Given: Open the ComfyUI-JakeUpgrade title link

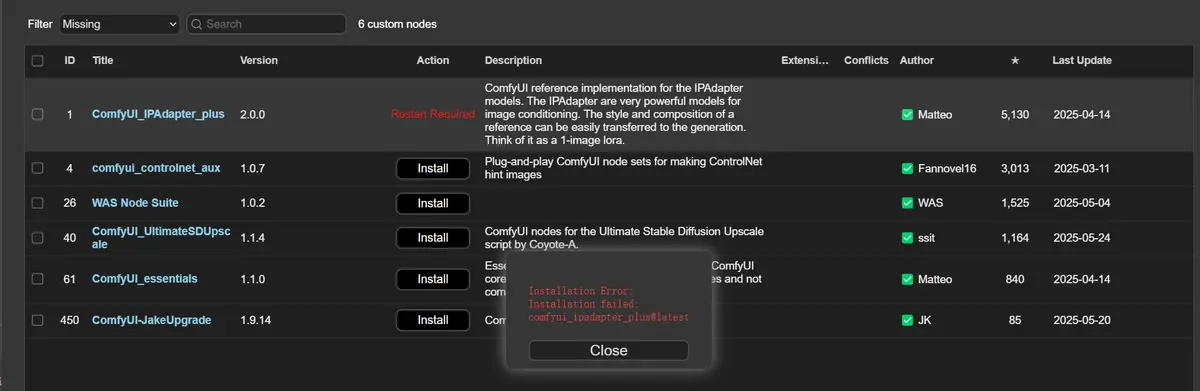Looking at the screenshot, I should [x=152, y=320].
